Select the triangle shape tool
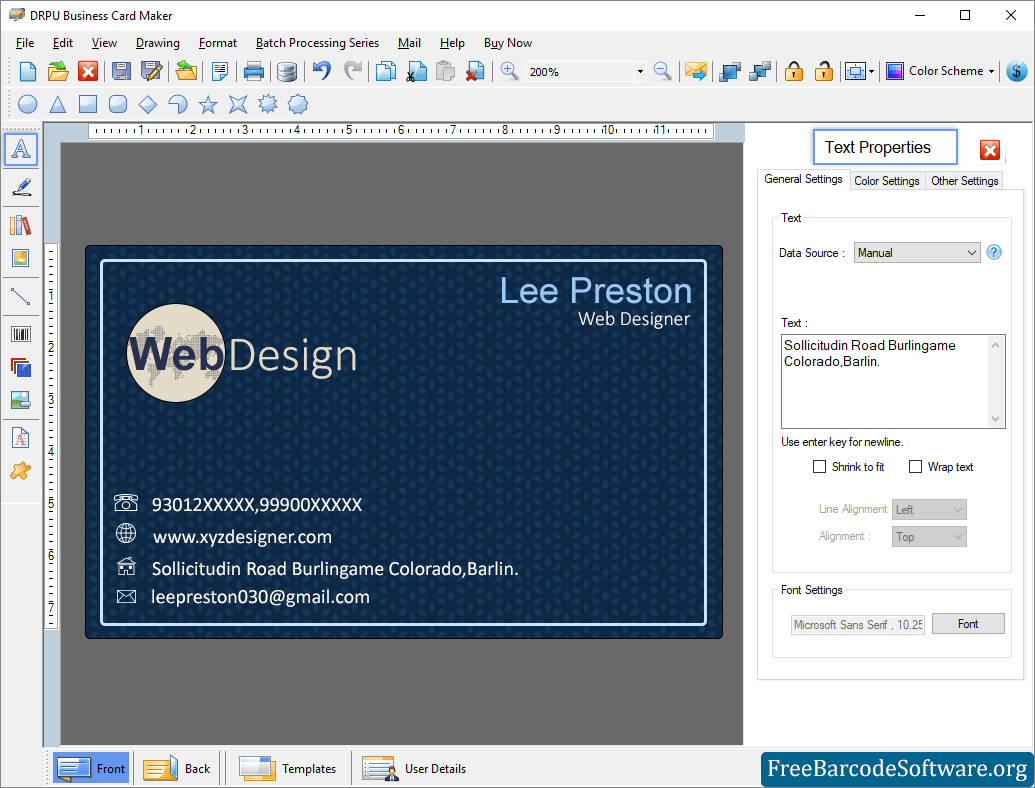The height and width of the screenshot is (788, 1035). point(58,104)
